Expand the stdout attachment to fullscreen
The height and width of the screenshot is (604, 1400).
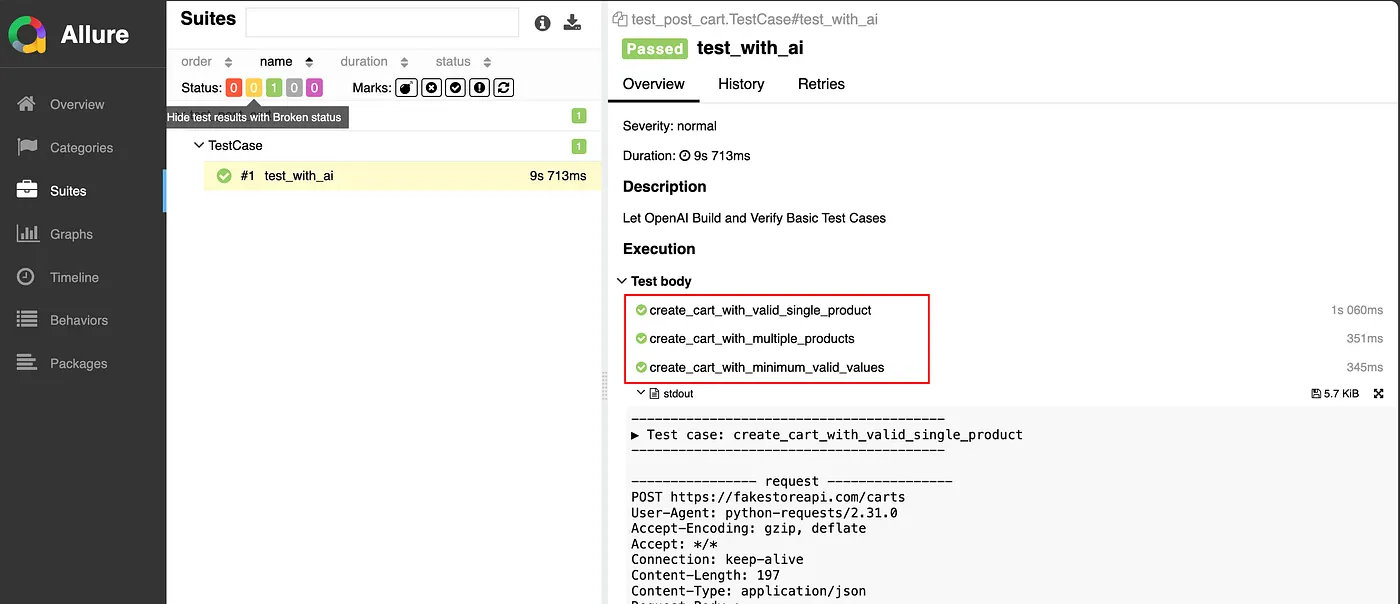1379,394
